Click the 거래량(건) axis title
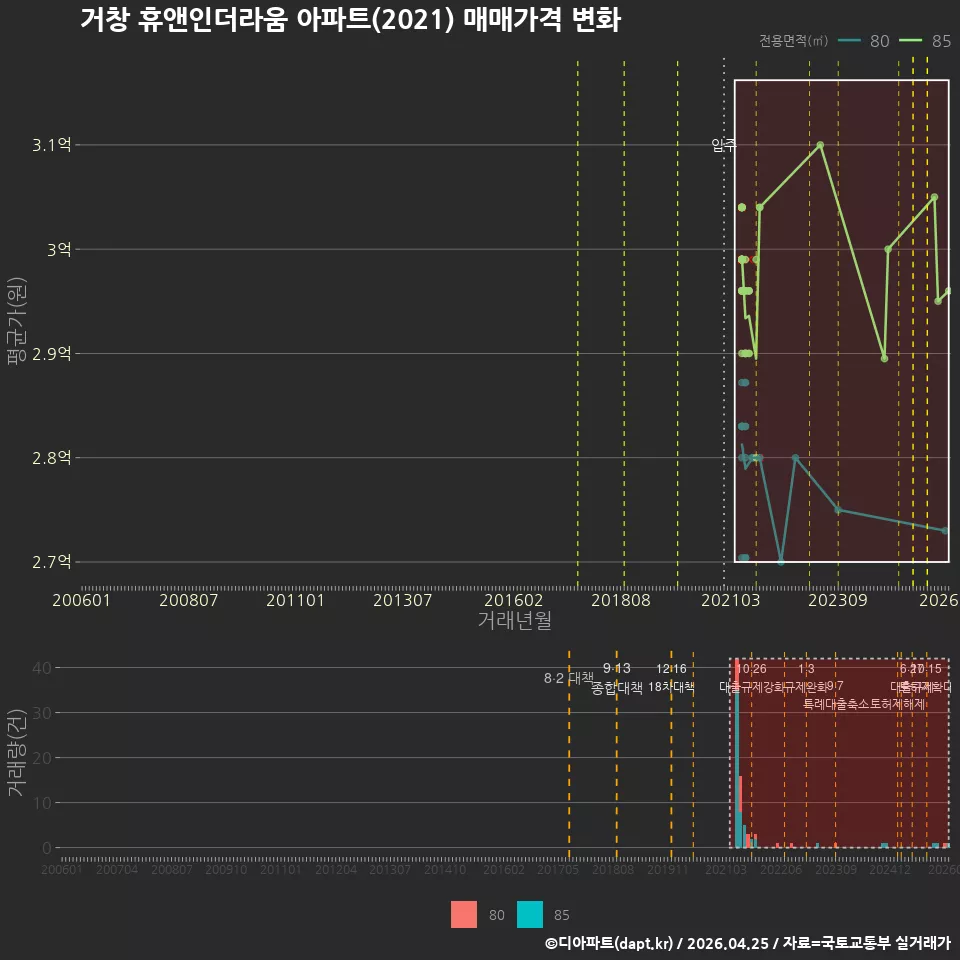 pos(16,752)
